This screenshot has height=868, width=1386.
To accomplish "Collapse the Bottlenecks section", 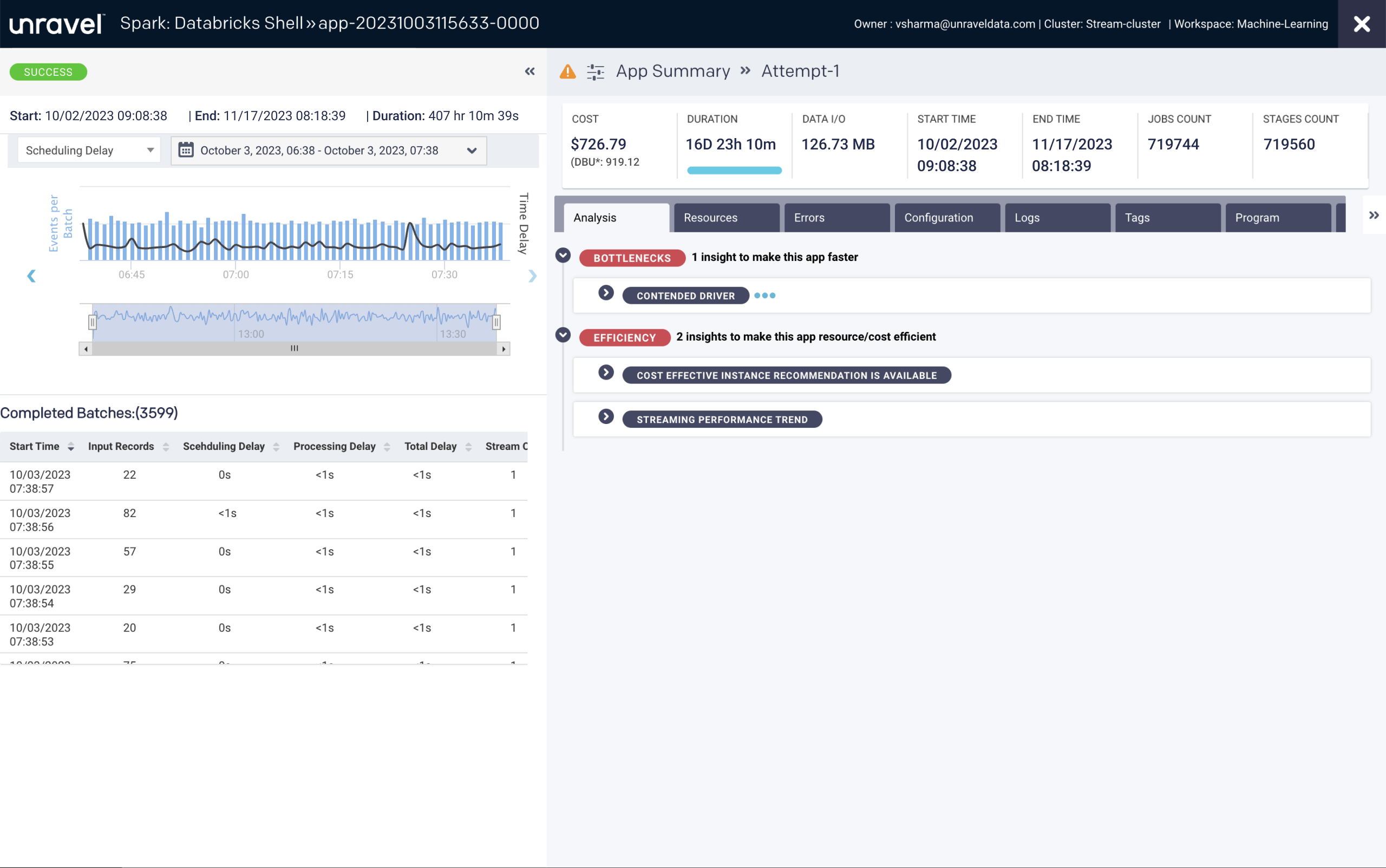I will click(563, 256).
